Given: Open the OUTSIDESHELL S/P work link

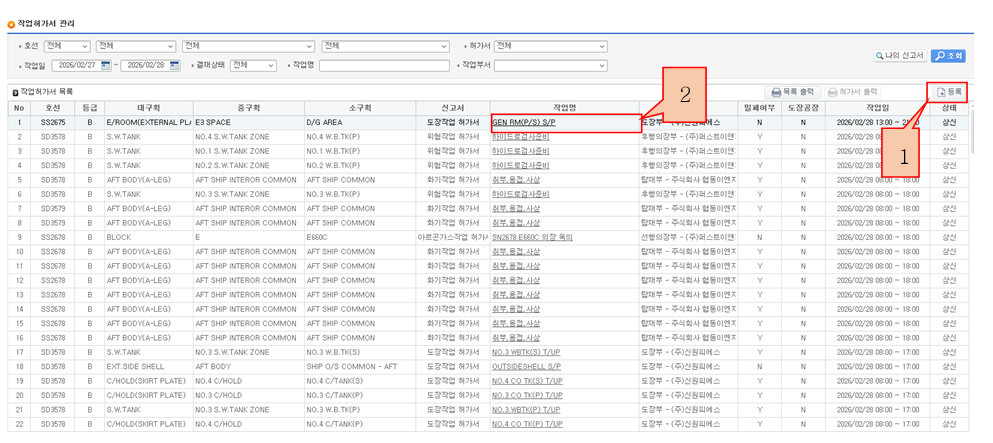Looking at the screenshot, I should (x=527, y=367).
